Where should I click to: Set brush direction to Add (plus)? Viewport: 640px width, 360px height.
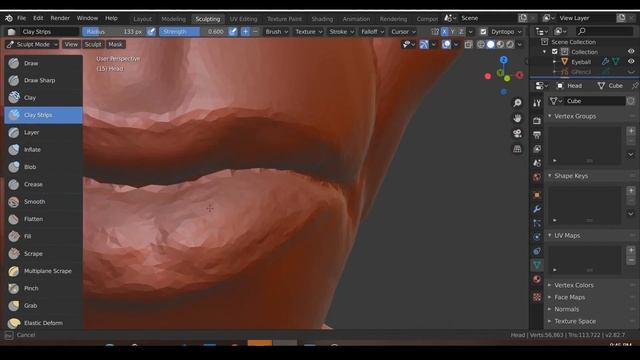tap(245, 31)
